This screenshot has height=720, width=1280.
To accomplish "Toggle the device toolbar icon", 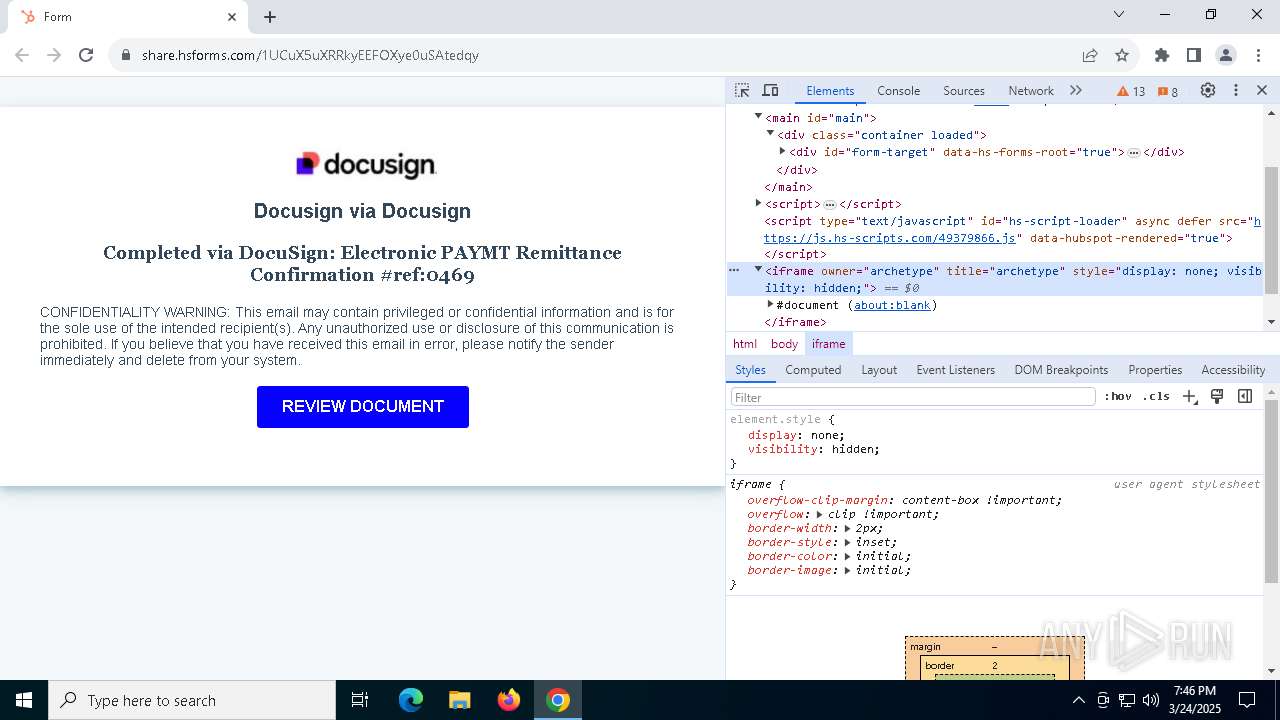I will coord(770,90).
